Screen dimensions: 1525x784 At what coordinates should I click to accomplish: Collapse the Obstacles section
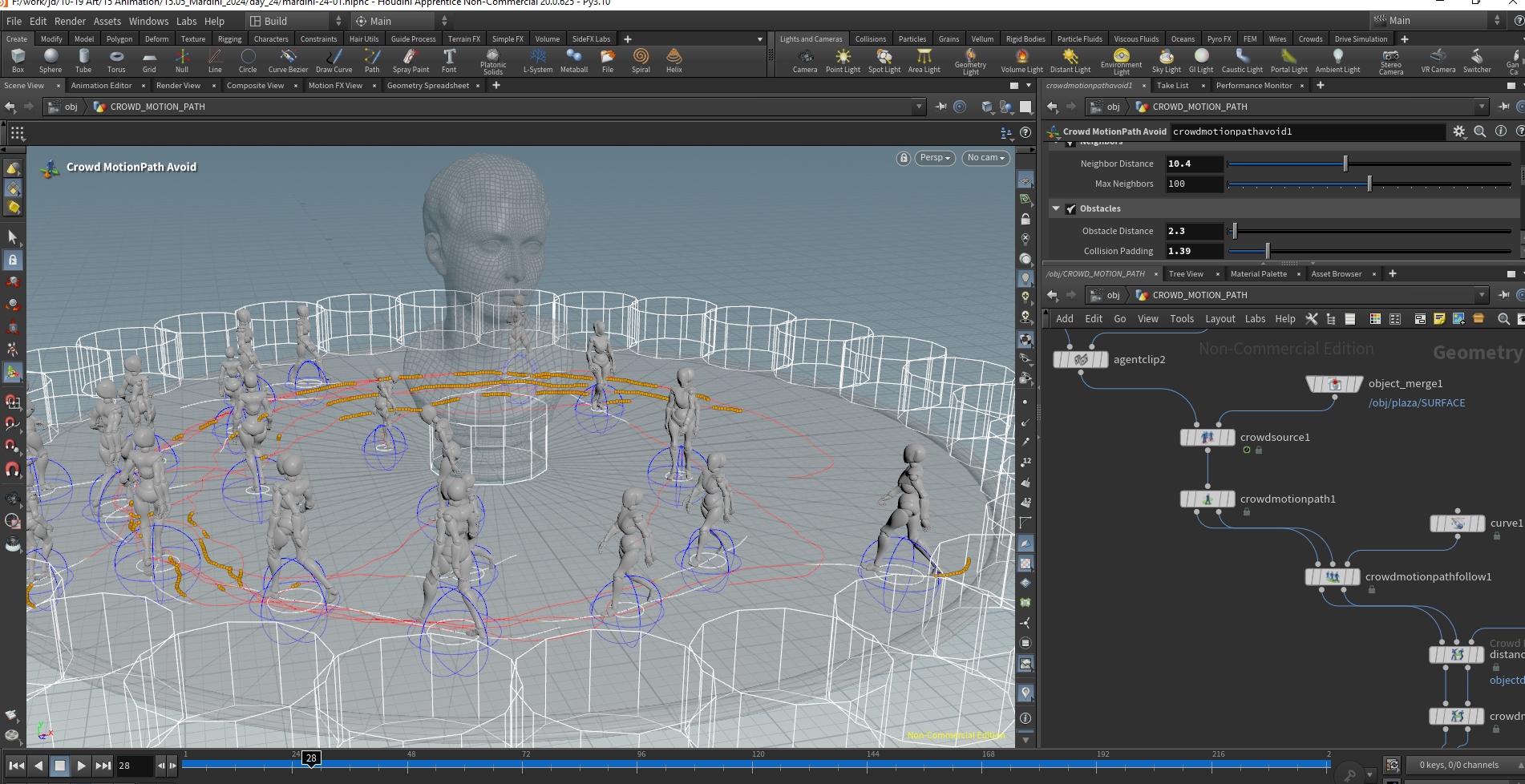tap(1056, 208)
